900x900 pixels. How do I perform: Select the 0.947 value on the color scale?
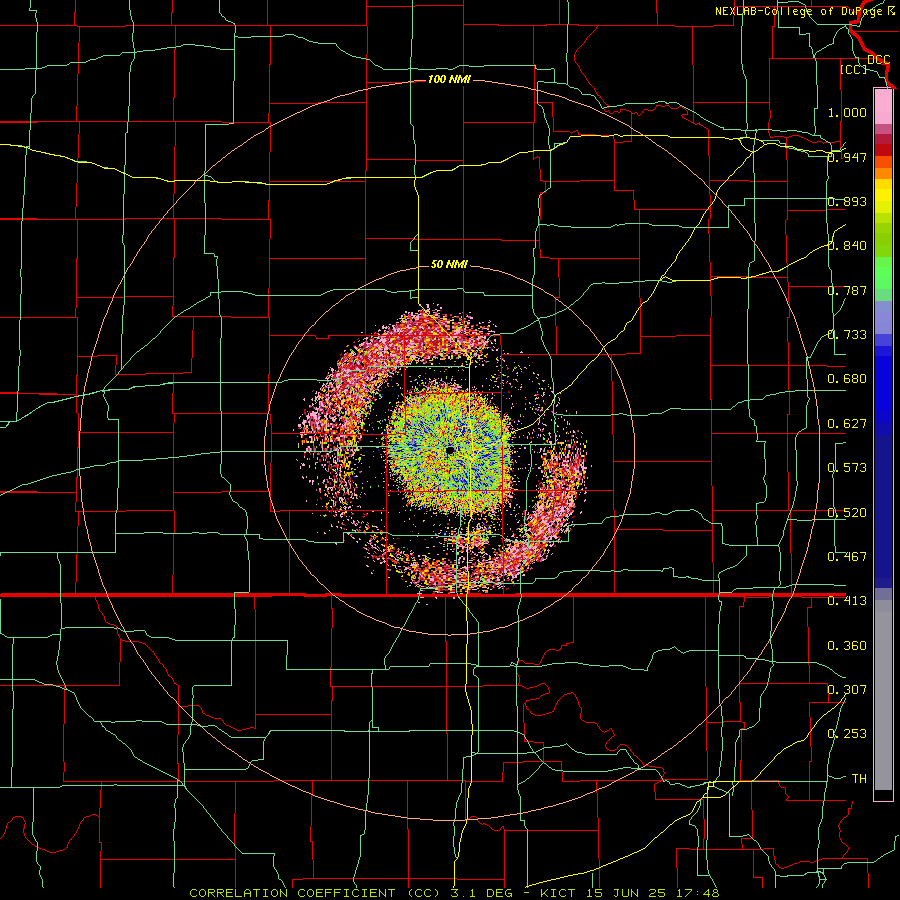pyautogui.click(x=847, y=157)
